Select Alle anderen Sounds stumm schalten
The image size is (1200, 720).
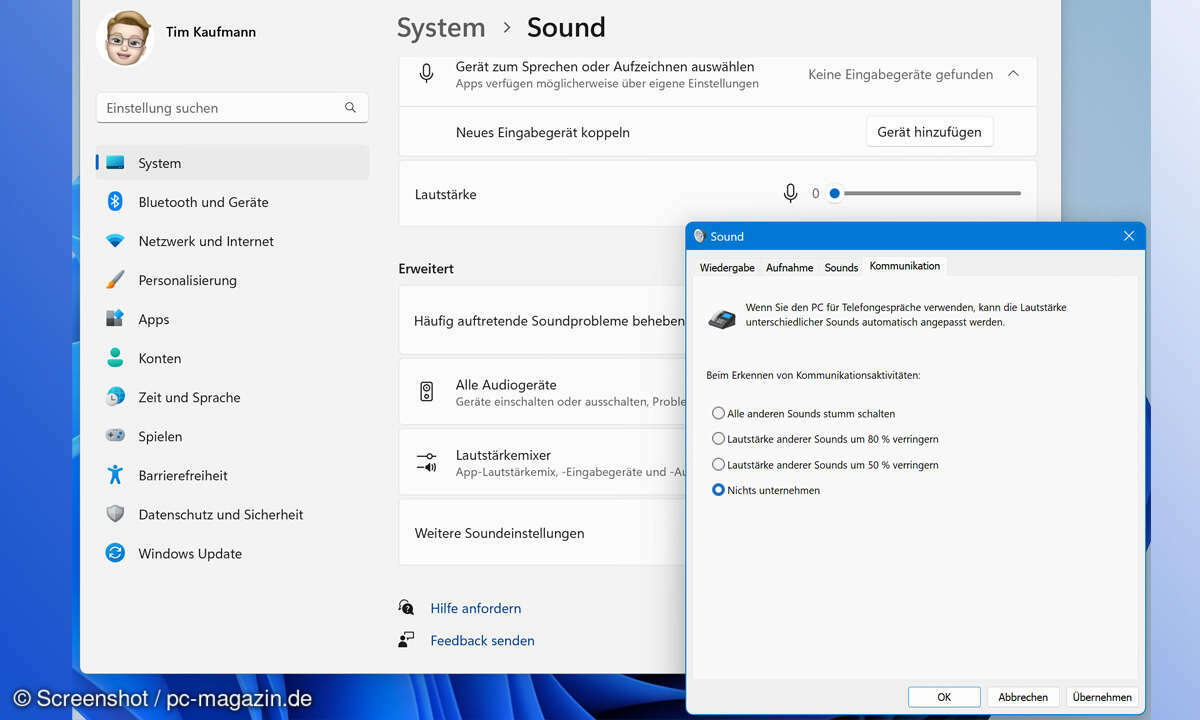[x=718, y=413]
